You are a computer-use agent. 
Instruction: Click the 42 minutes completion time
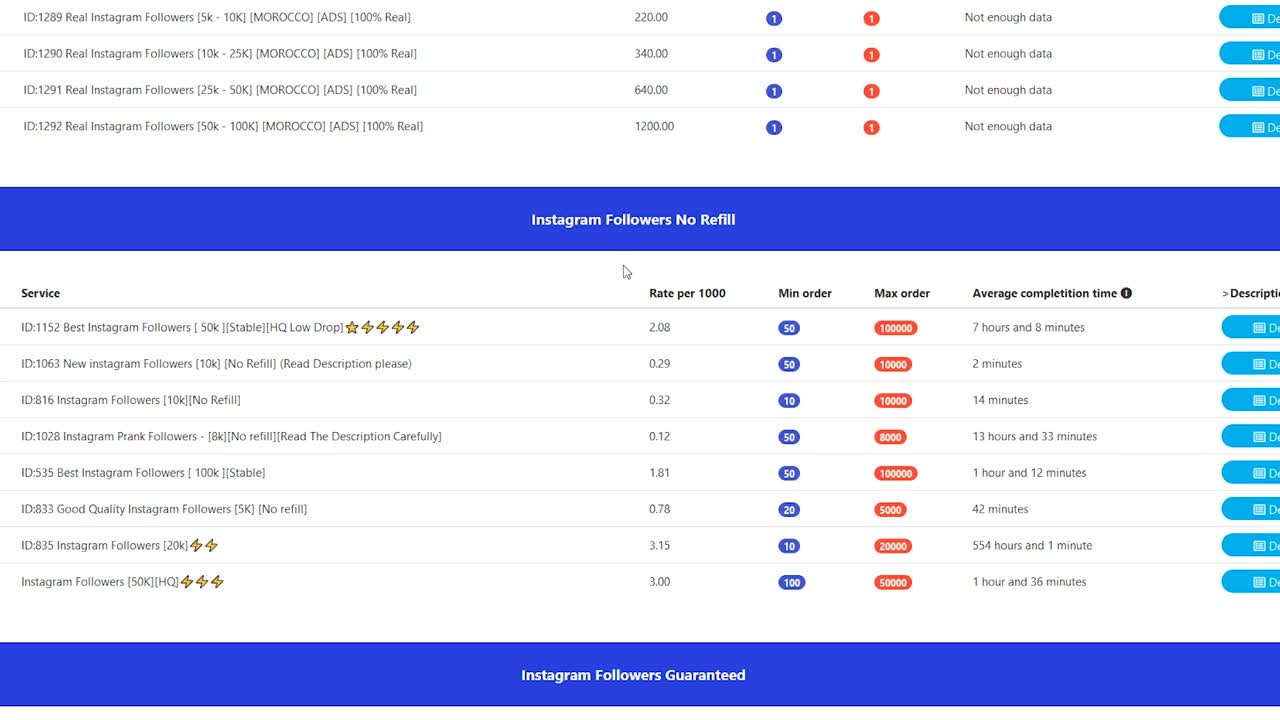1000,509
